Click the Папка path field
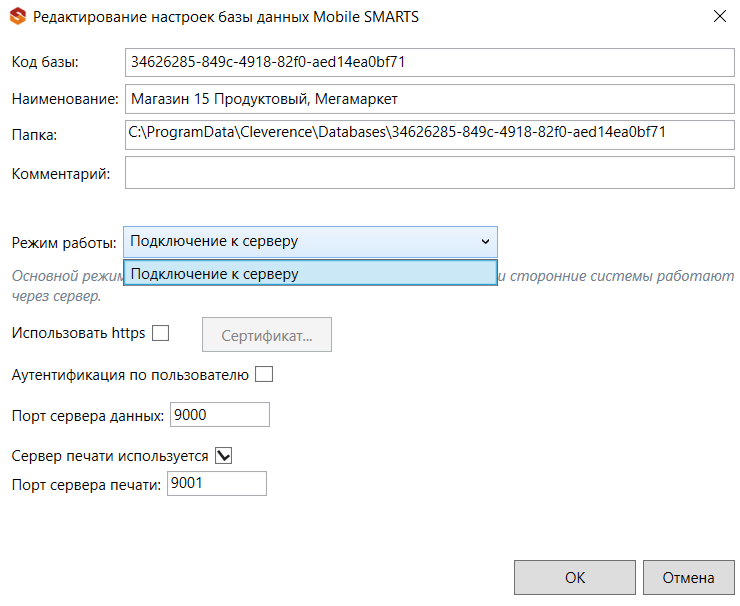The width and height of the screenshot is (740, 606). 429,135
